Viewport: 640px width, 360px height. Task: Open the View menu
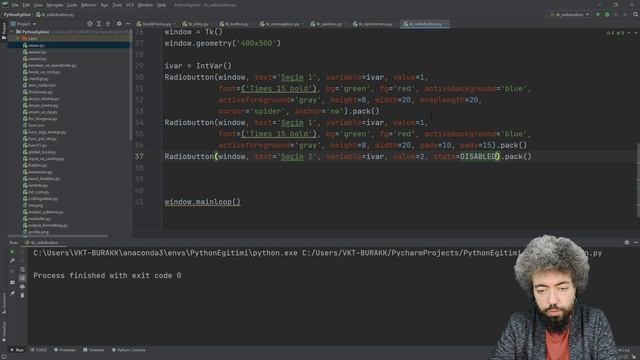pos(38,5)
